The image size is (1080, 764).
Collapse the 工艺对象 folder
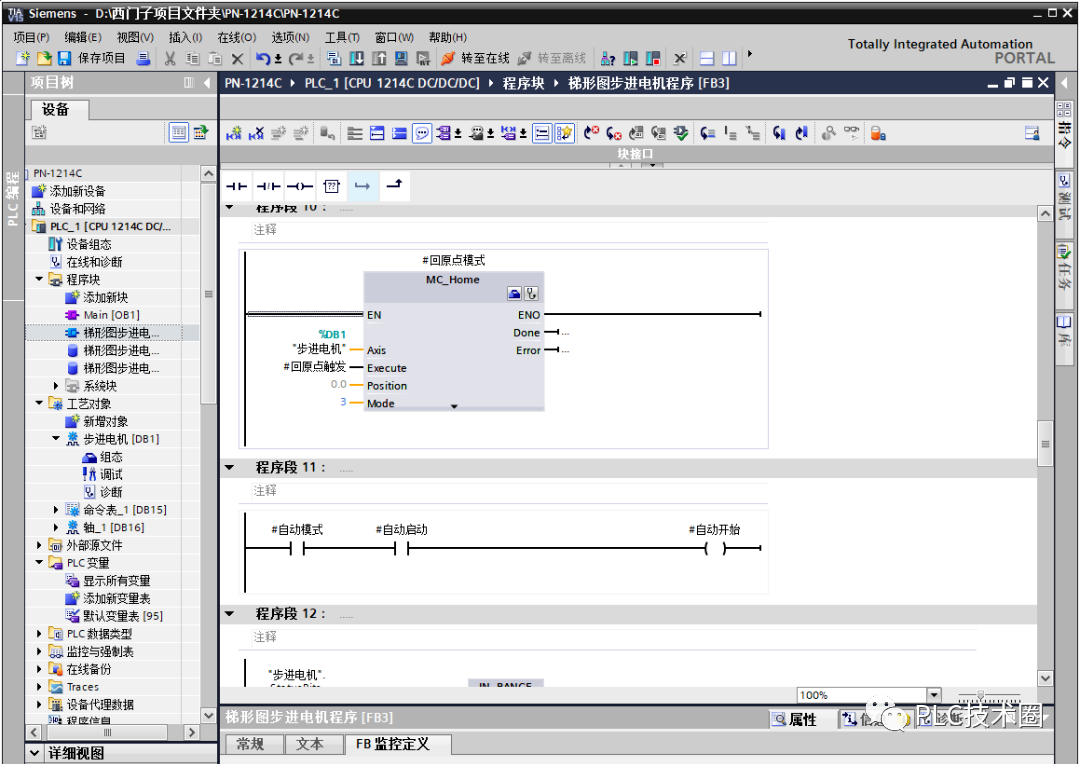coord(39,403)
